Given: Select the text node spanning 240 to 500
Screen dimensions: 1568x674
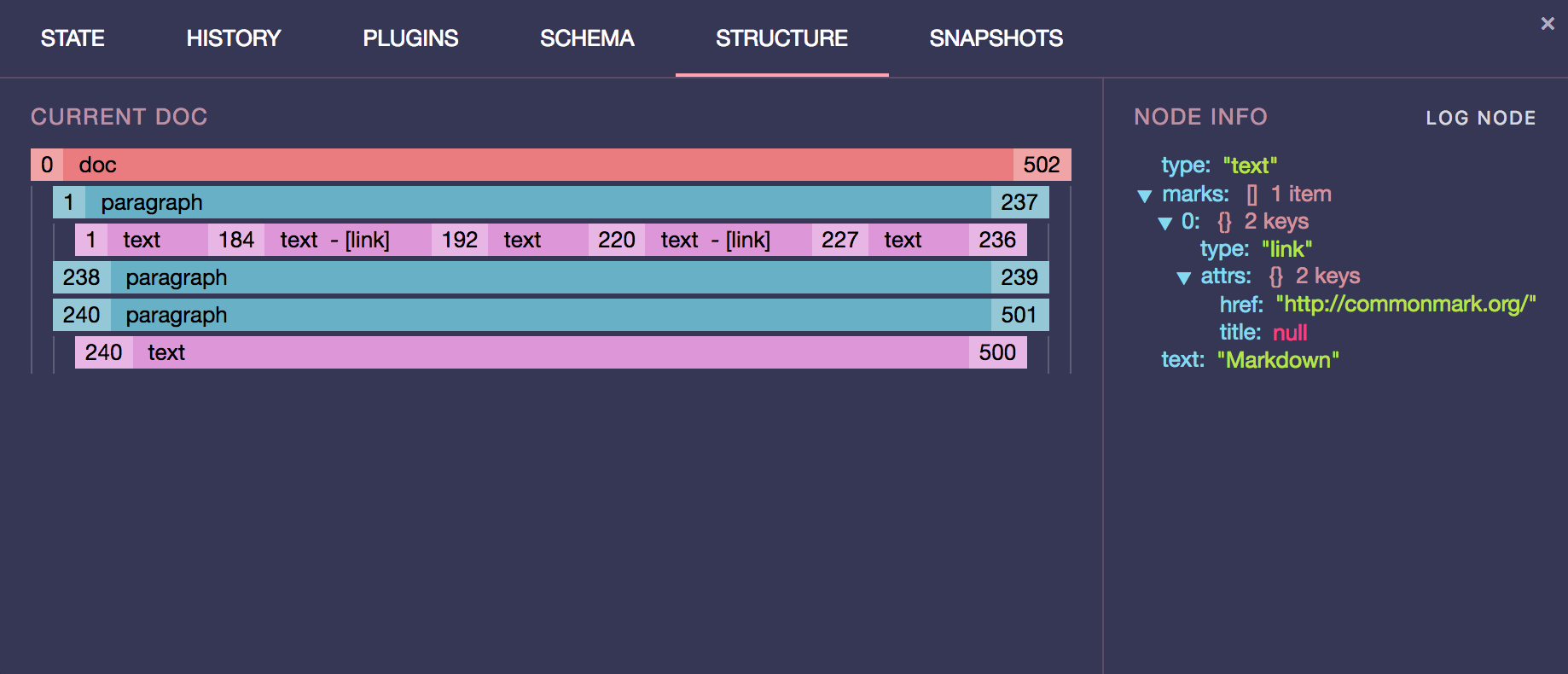Looking at the screenshot, I should click(x=551, y=352).
